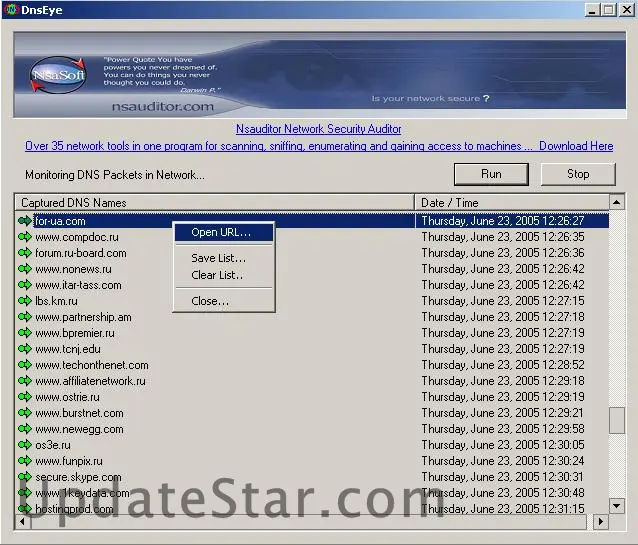Sort by the Captured DNS Names column header
638x545 pixels.
pyautogui.click(x=214, y=203)
